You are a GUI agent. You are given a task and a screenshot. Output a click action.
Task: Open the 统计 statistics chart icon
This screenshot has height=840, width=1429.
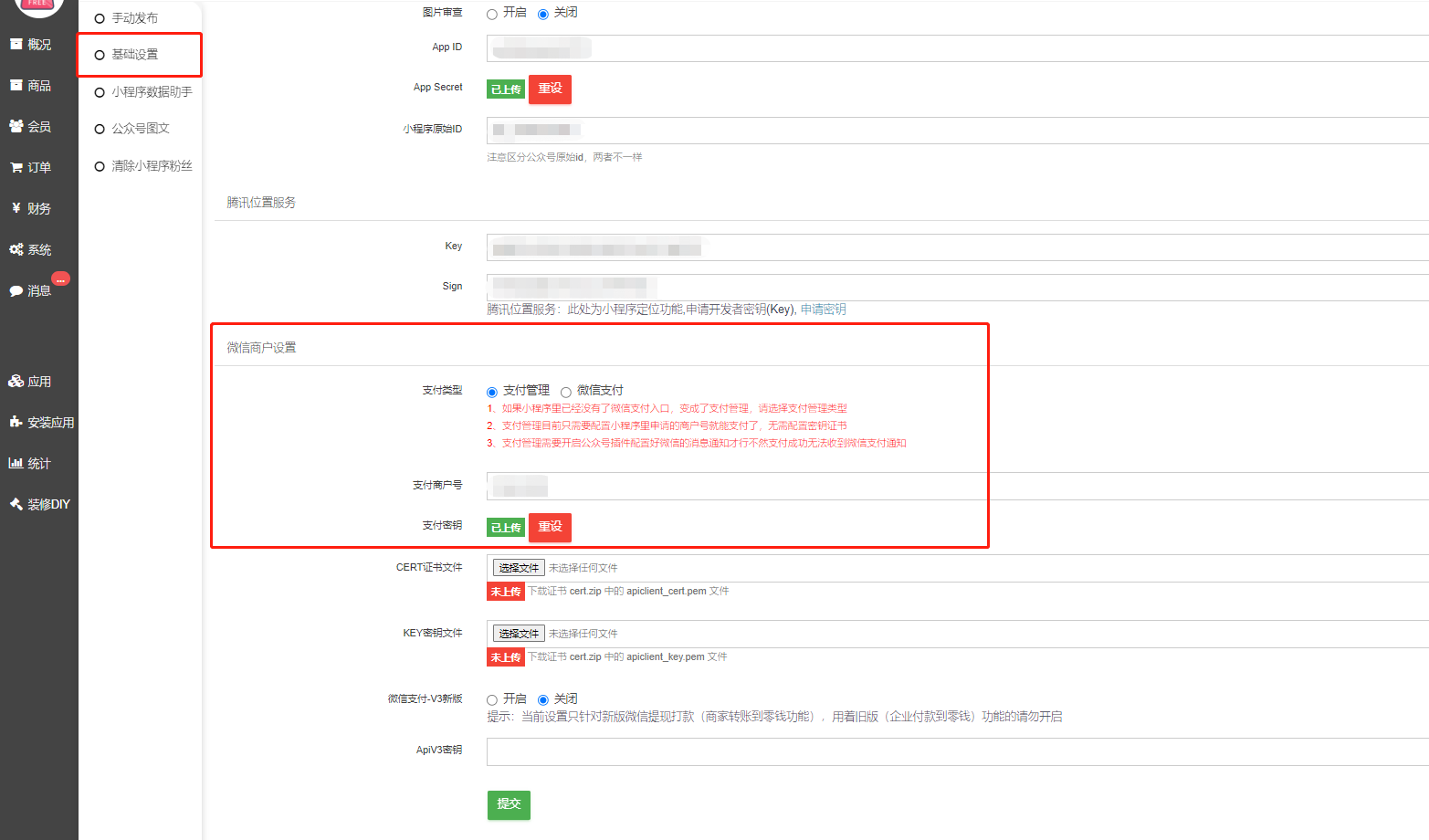16,463
